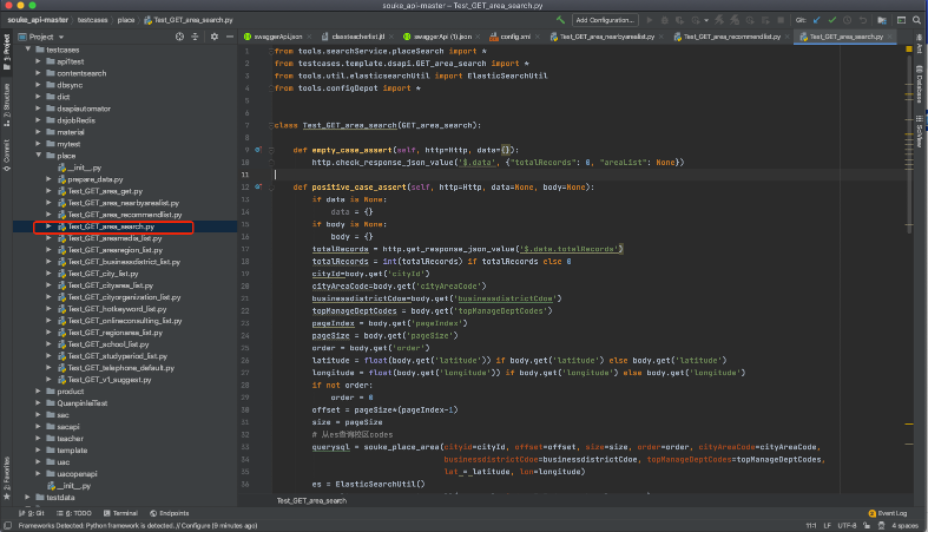Viewport: 929px width, 533px height.
Task: Select prepare_data.py in project tree
Action: (x=95, y=179)
